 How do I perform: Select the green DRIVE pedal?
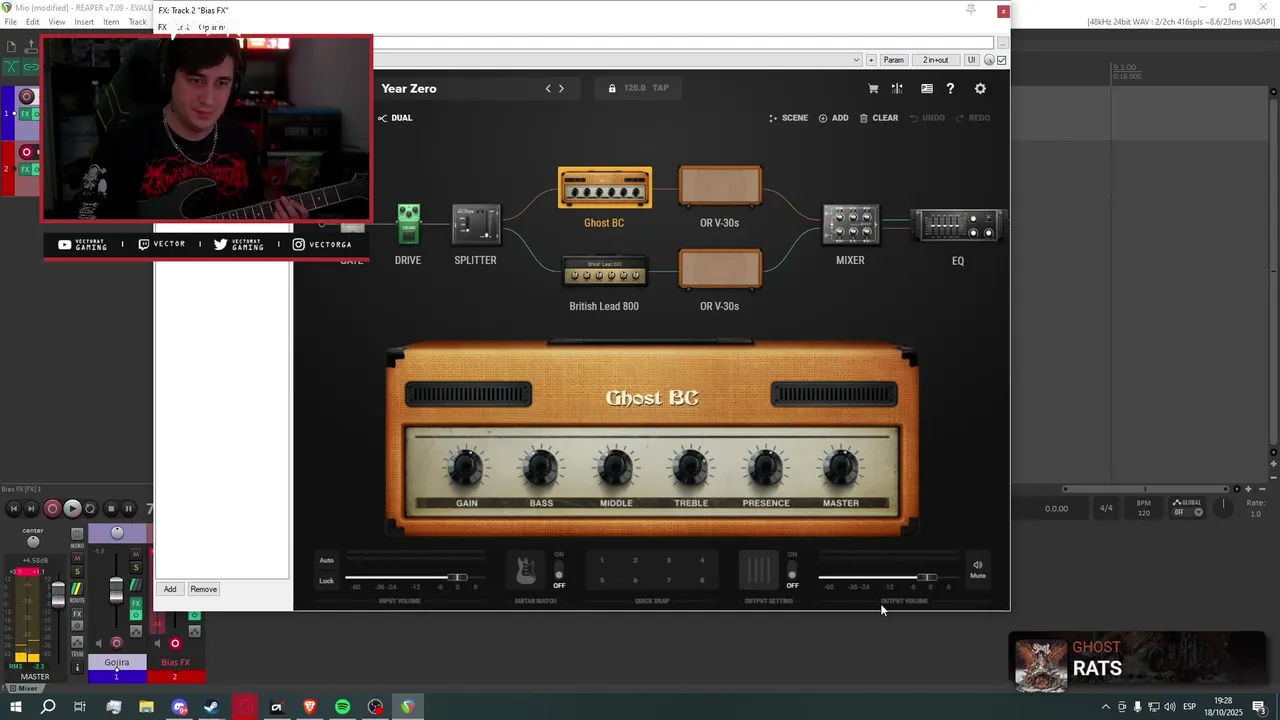coord(408,225)
